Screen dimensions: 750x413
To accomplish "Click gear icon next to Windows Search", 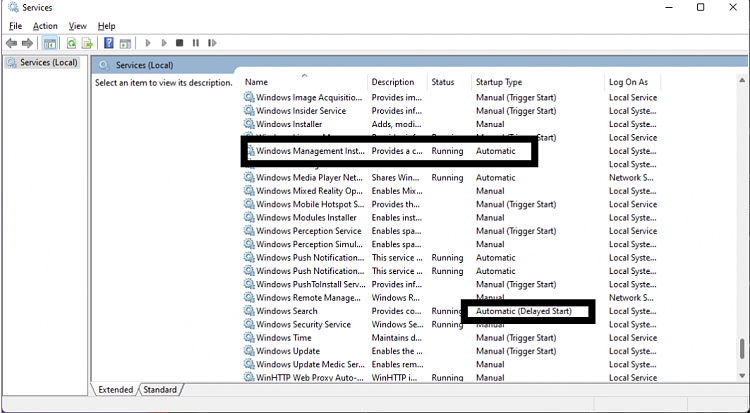I will click(249, 311).
